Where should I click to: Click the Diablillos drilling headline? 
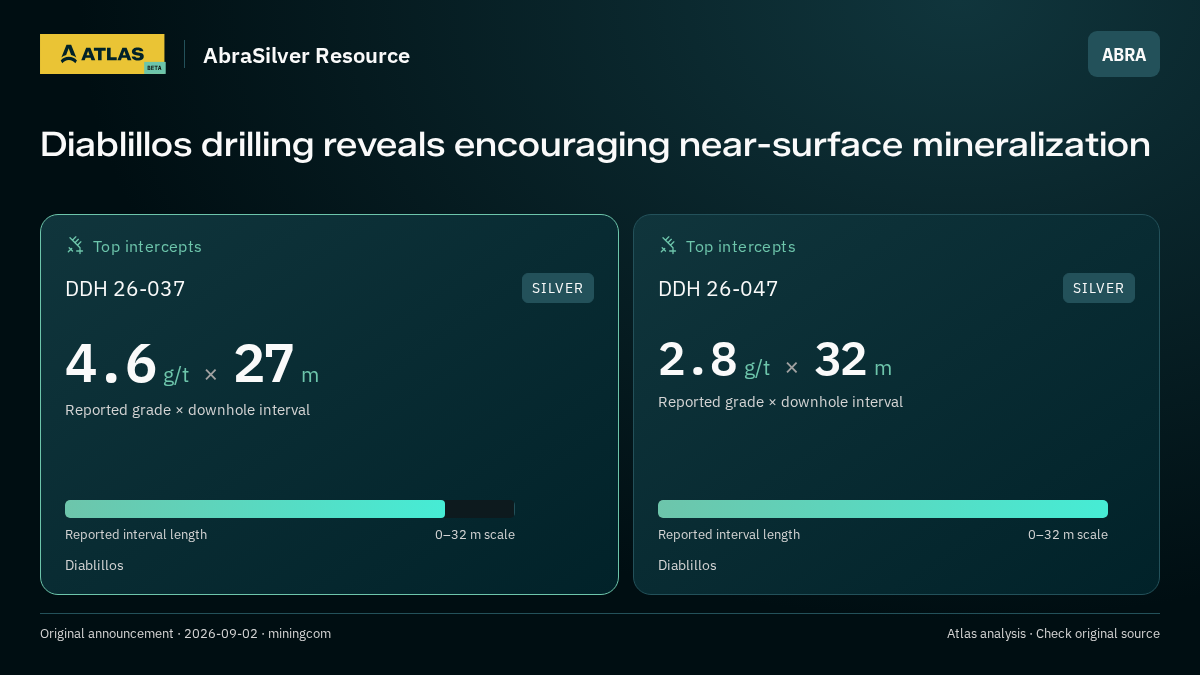[595, 145]
